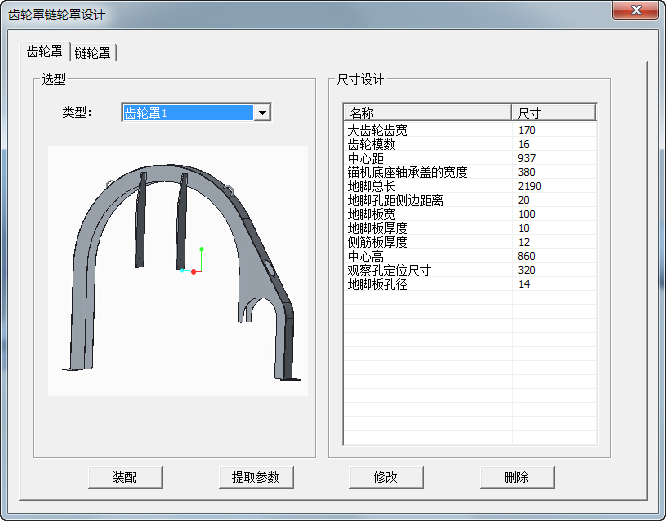
Task: Select the 观察孔定位尺寸 row
Action: click(389, 271)
